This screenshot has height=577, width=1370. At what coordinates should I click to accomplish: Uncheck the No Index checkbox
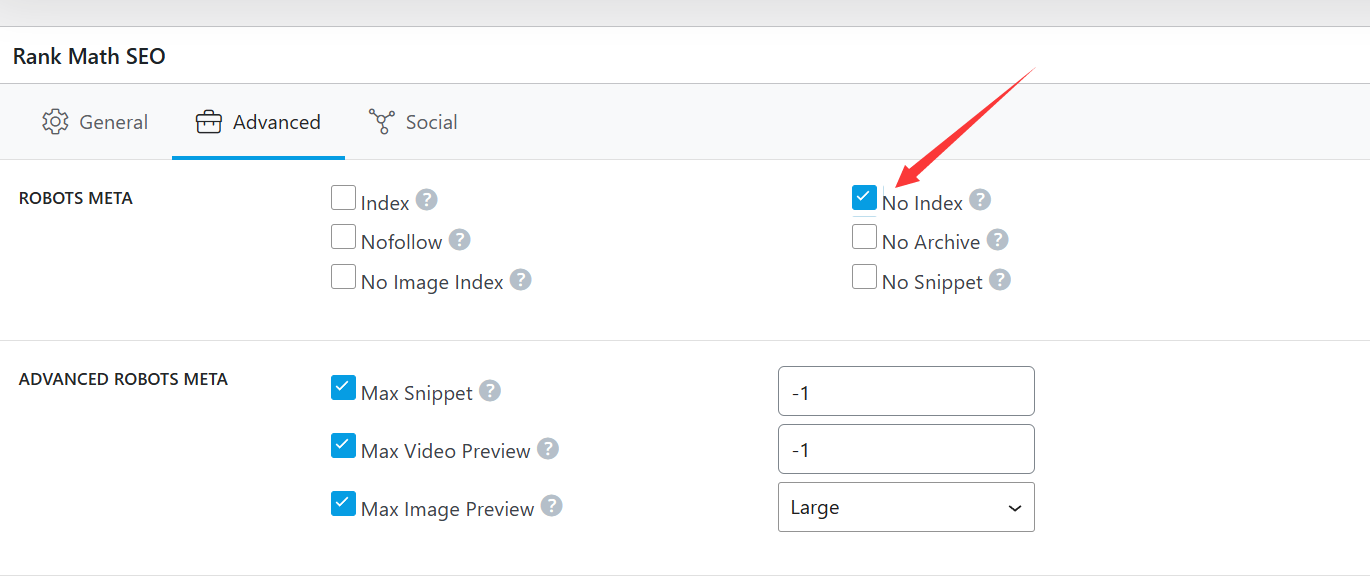coord(864,198)
